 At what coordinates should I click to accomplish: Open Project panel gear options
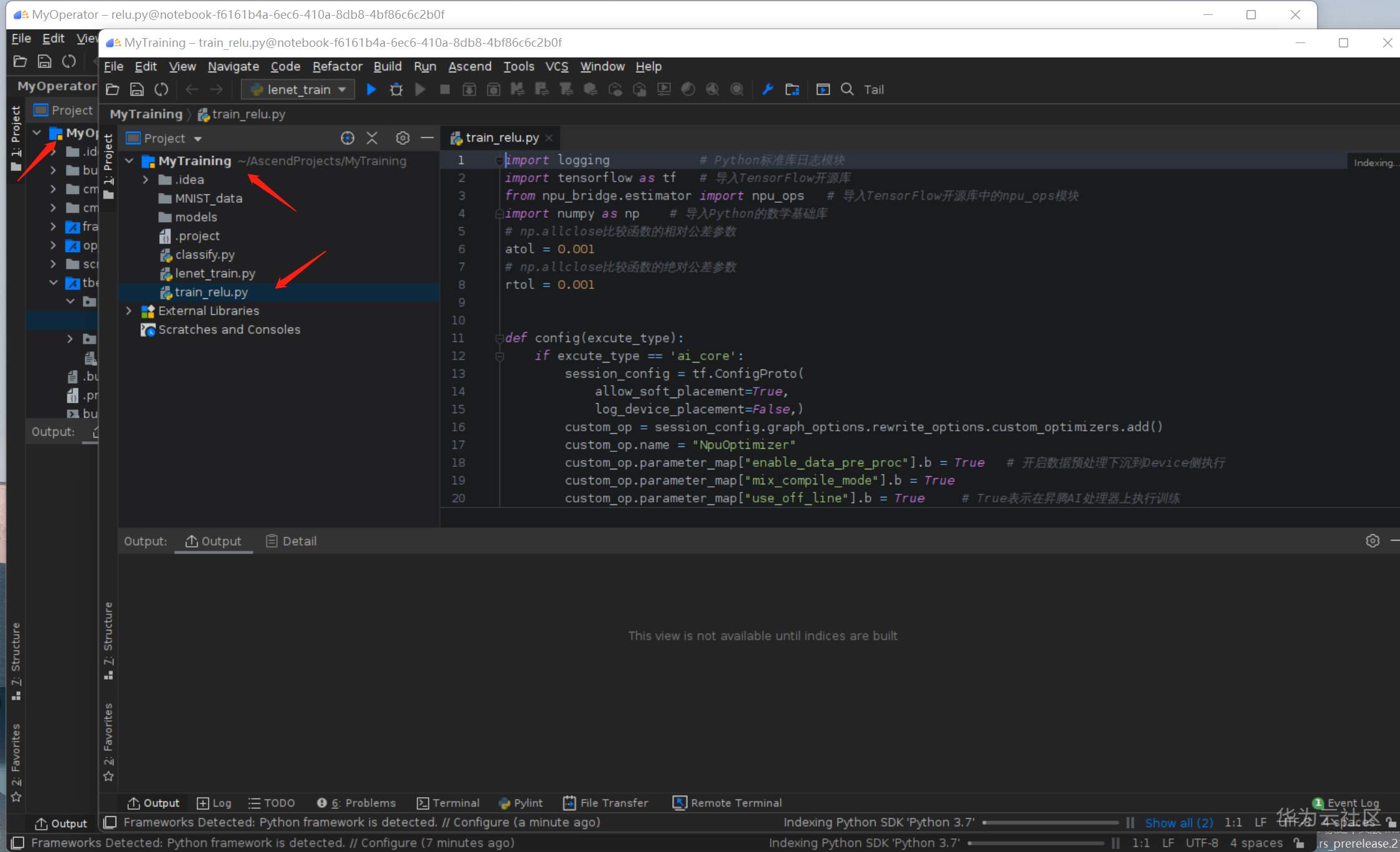tap(403, 138)
